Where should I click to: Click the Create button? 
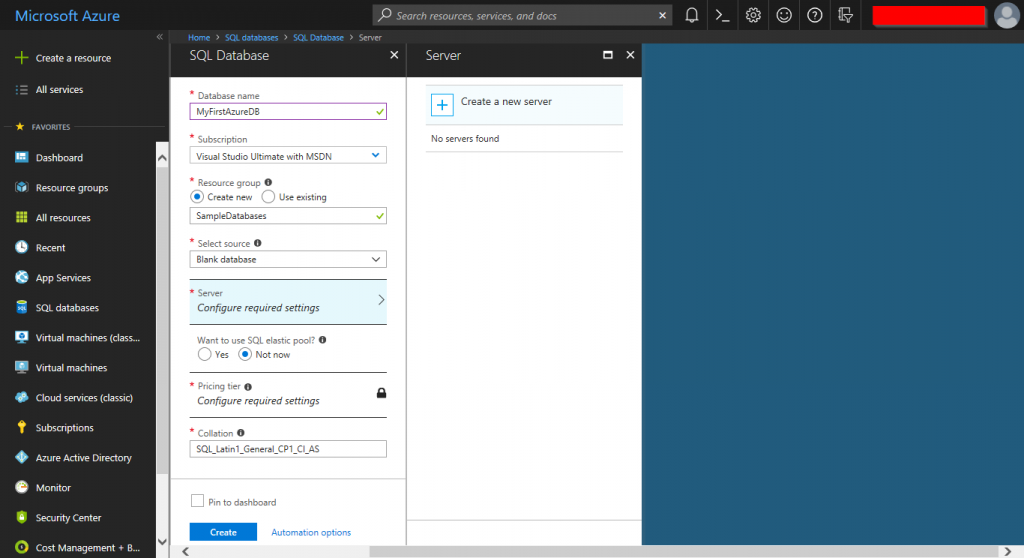click(x=223, y=532)
